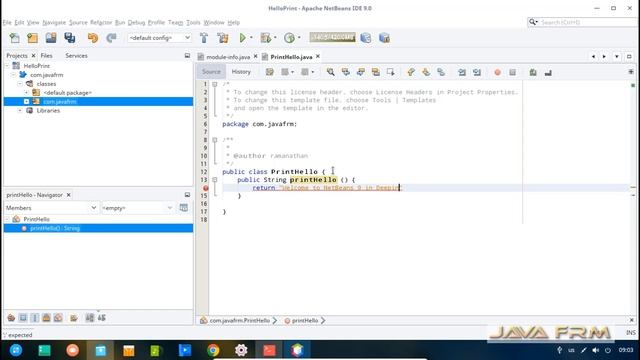Open the empty filter combo in Navigator
Image resolution: width=640 pixels, height=360 pixels.
pos(138,208)
